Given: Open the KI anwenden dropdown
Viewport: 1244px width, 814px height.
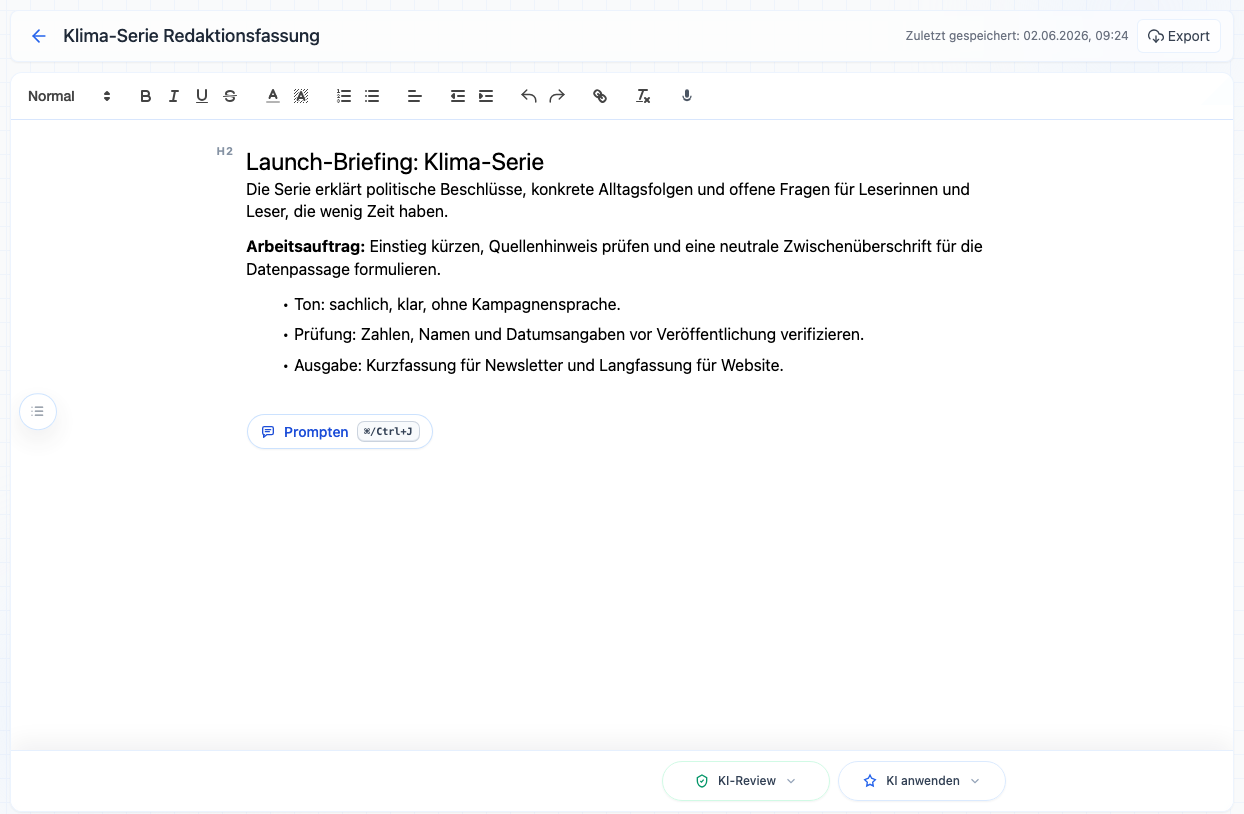Looking at the screenshot, I should click(x=922, y=781).
